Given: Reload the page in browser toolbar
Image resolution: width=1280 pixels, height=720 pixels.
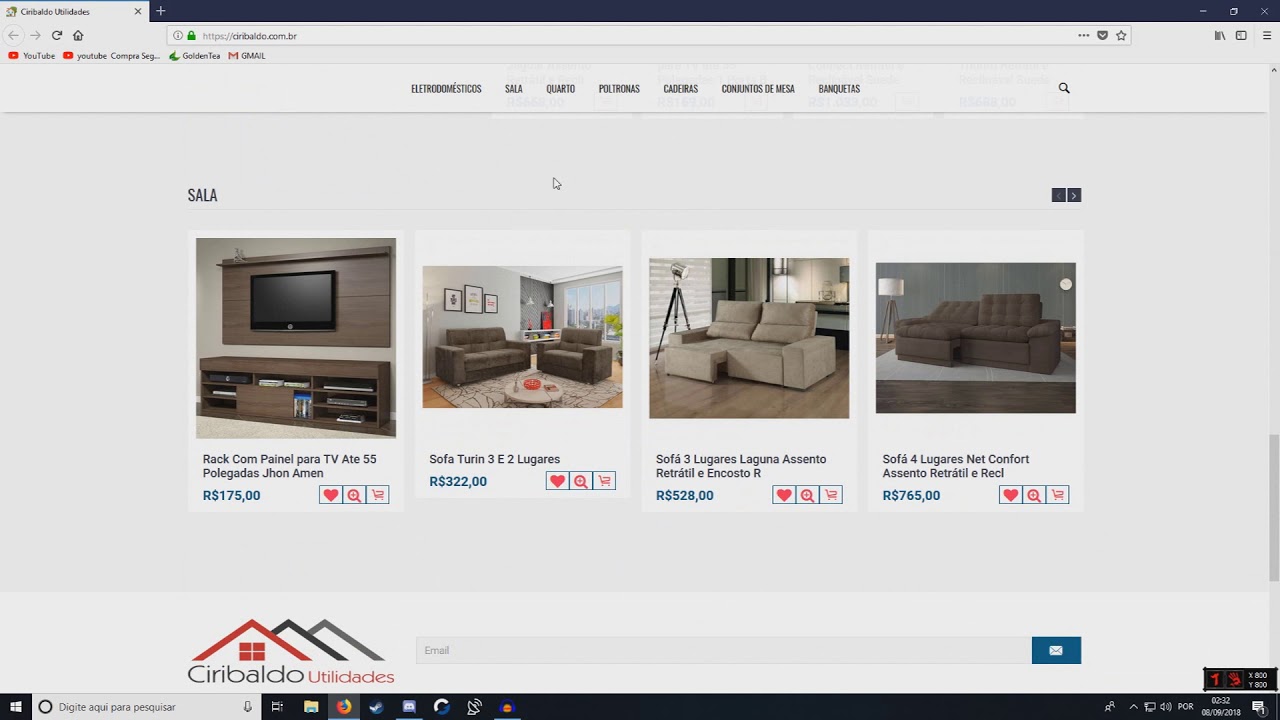Looking at the screenshot, I should [x=57, y=35].
